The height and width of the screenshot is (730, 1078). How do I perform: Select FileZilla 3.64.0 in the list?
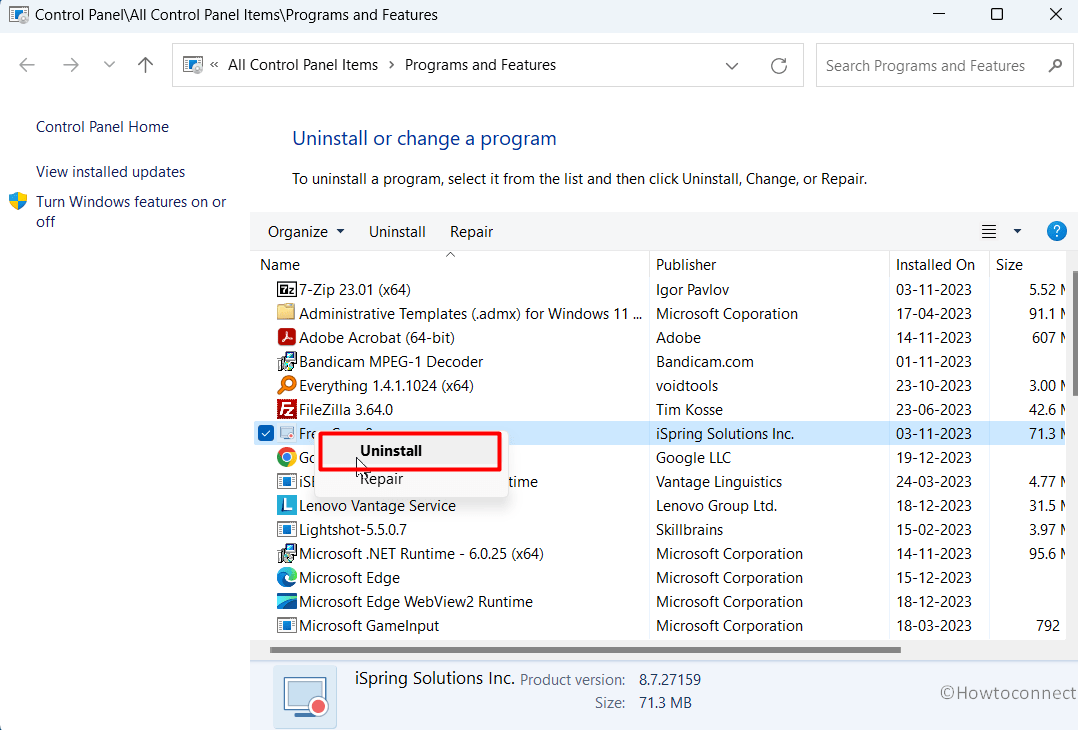(x=346, y=409)
